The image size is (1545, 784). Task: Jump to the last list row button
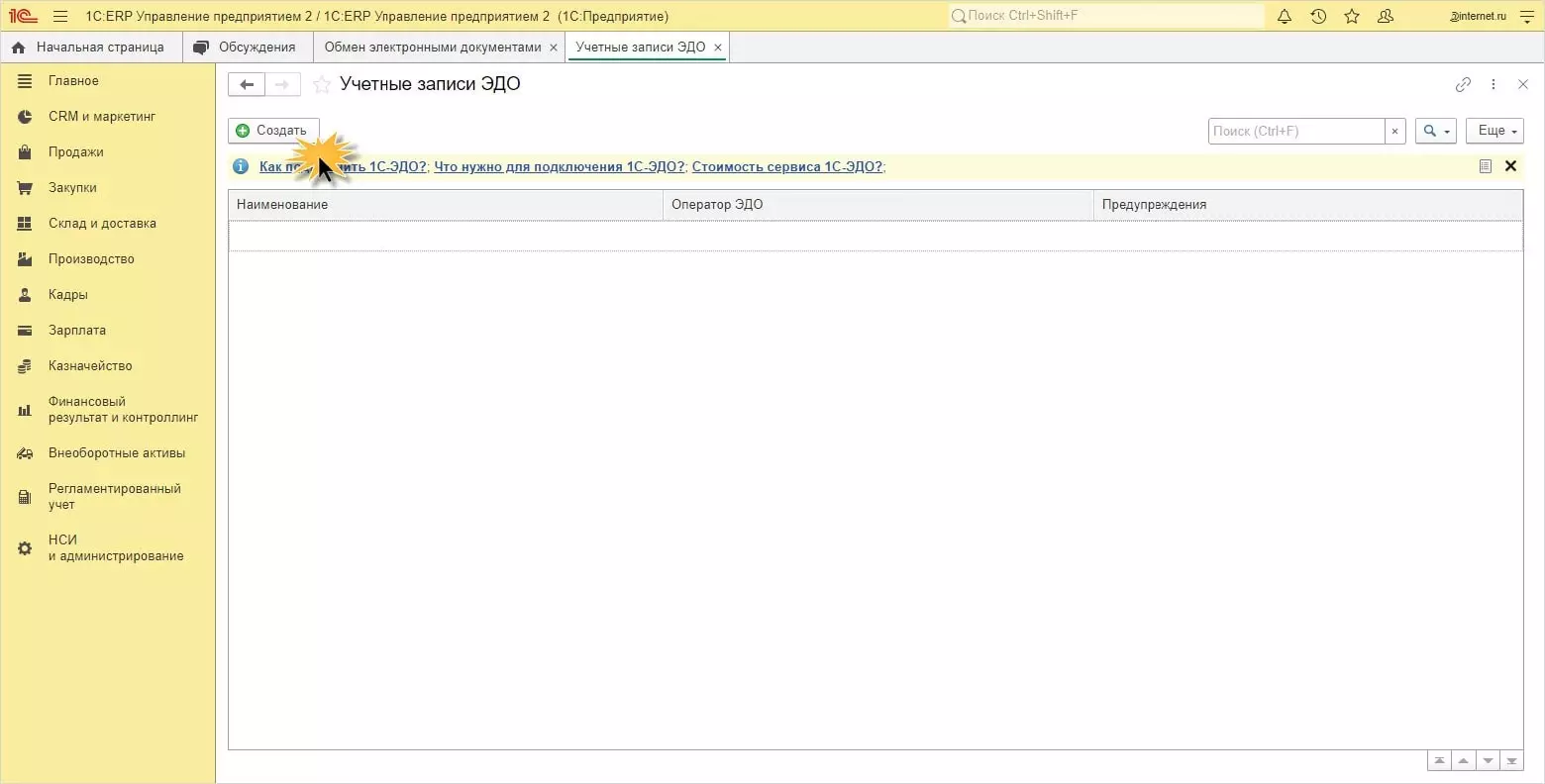[1511, 761]
